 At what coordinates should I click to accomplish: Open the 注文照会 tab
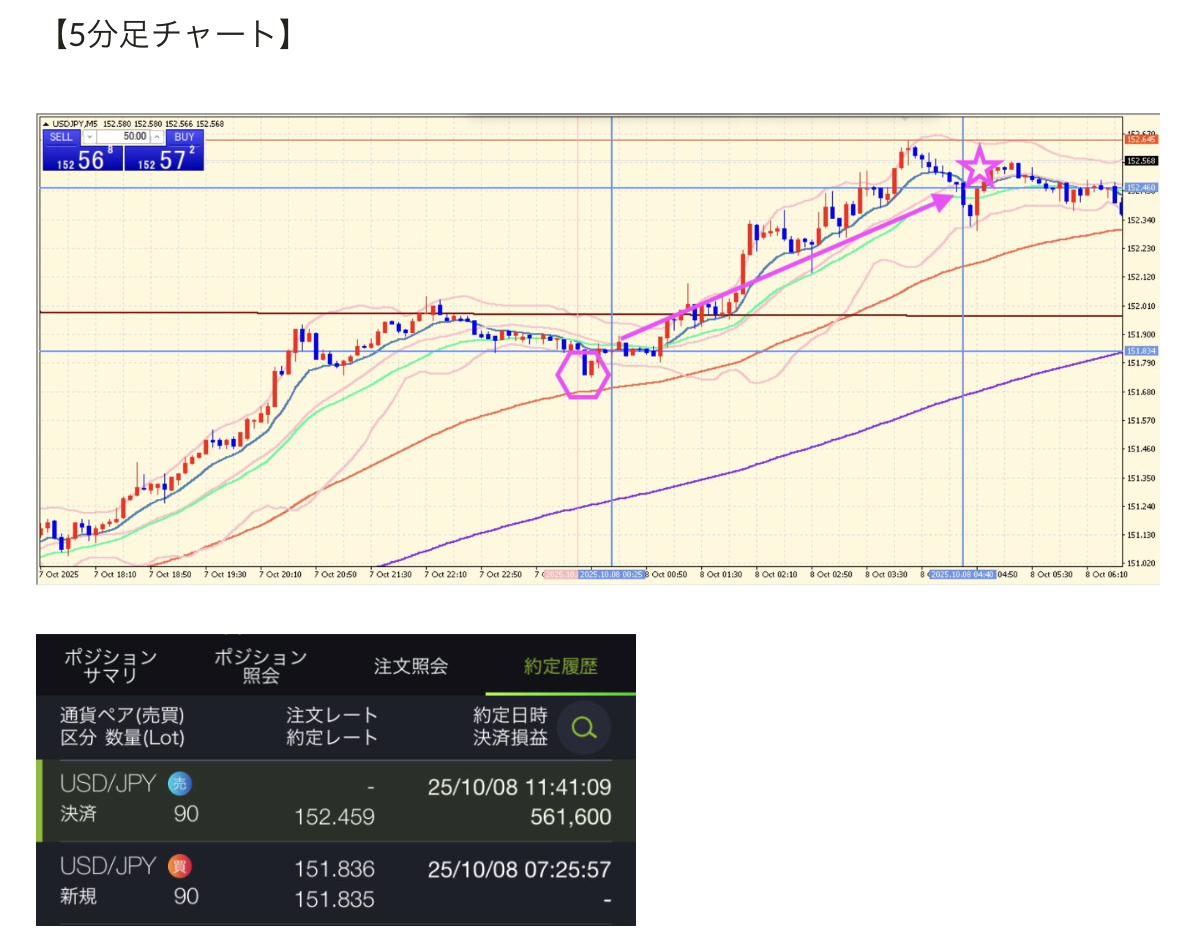tap(410, 666)
